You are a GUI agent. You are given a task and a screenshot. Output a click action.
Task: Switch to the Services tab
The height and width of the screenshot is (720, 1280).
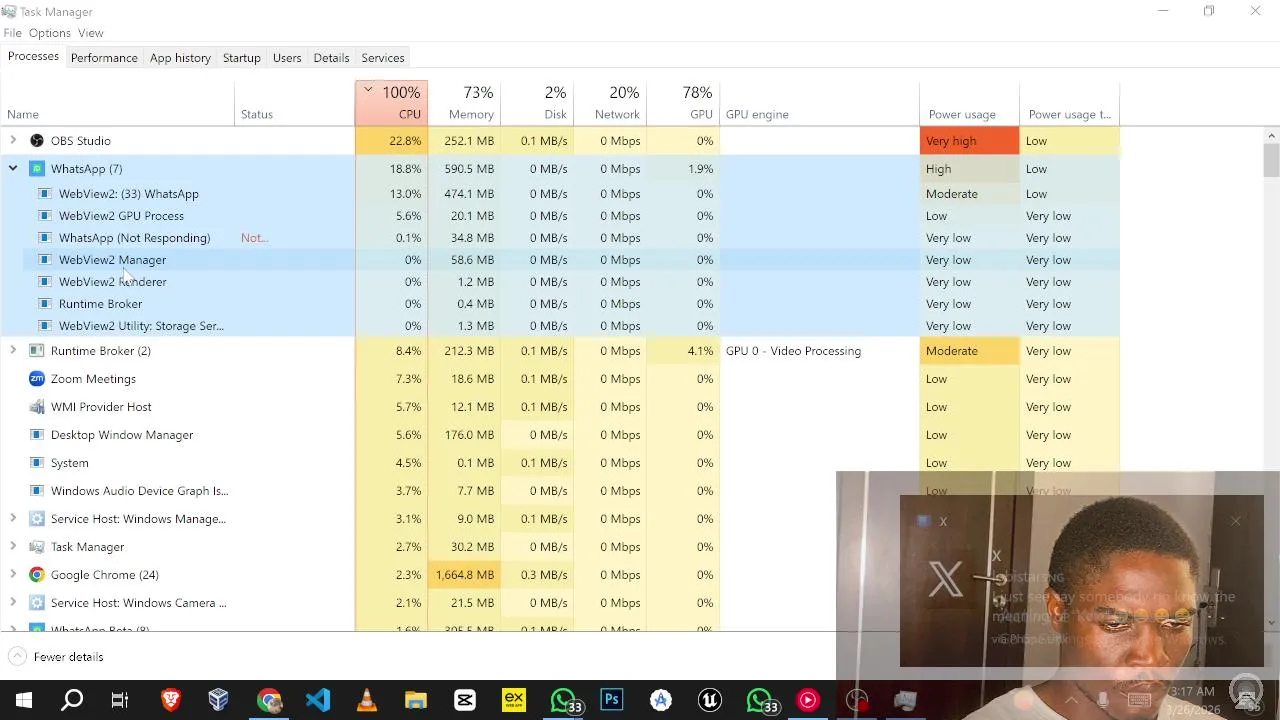383,58
